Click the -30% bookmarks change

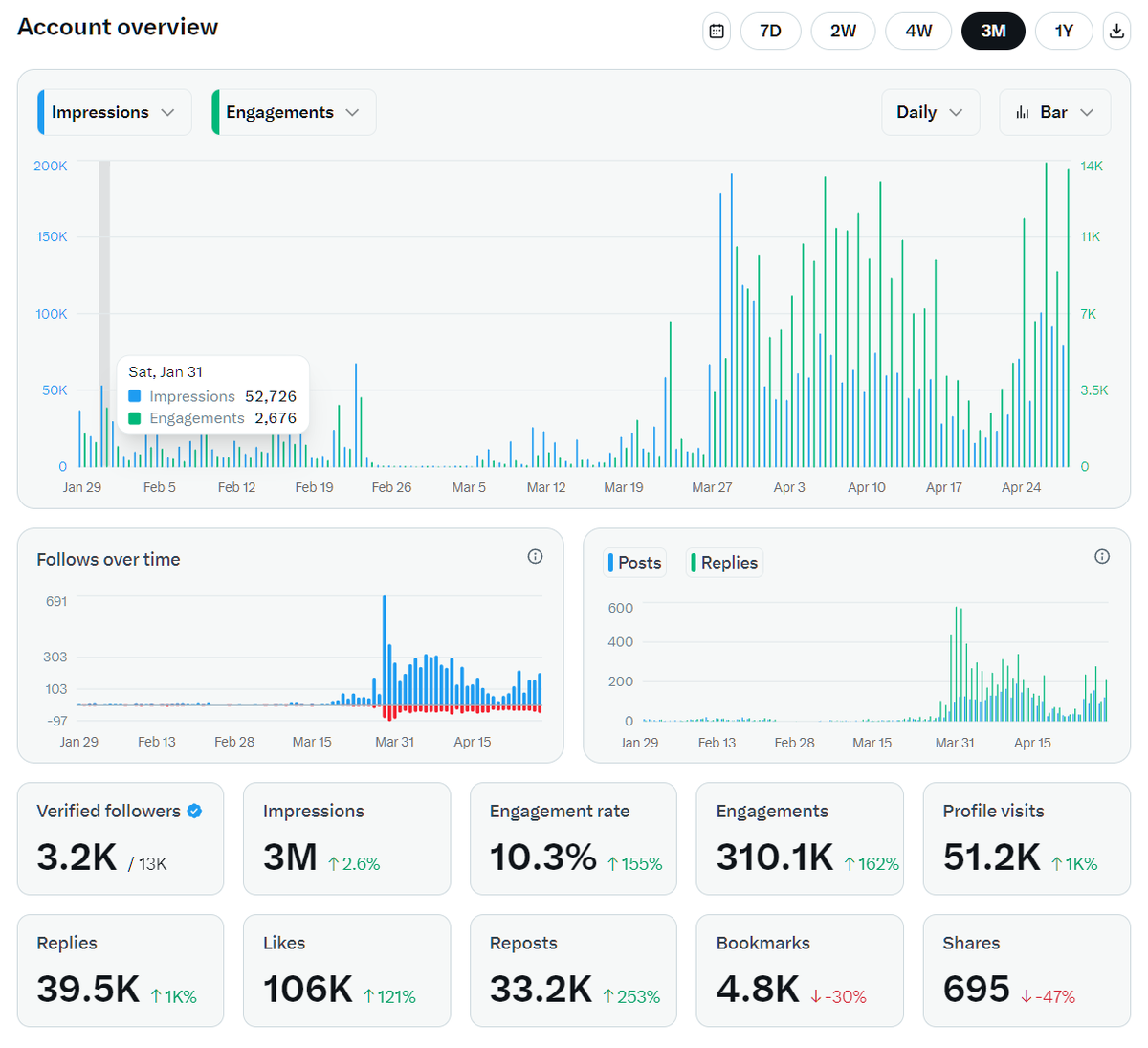839,996
